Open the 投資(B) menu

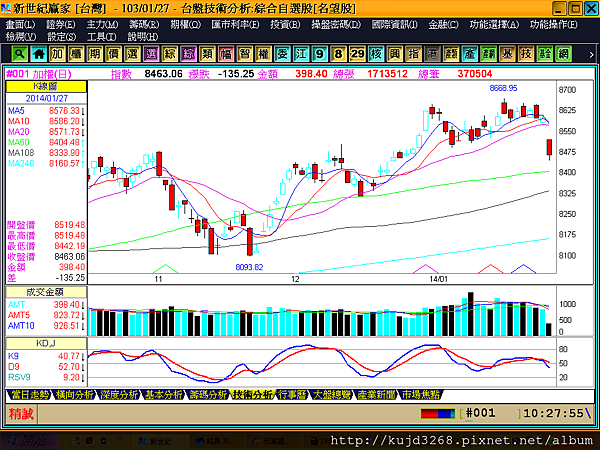(285, 24)
